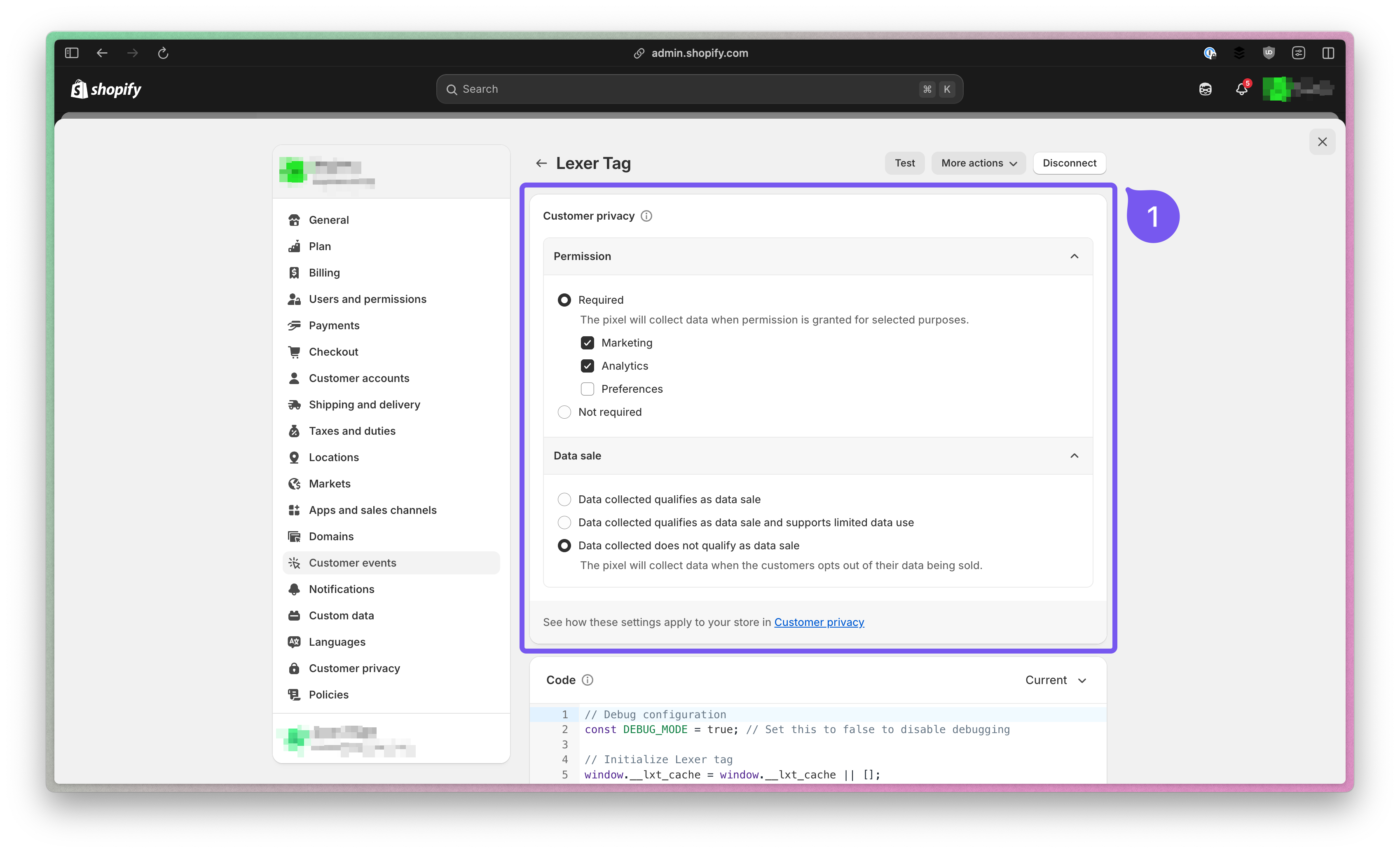Screen dimensions: 1400x853
Task: Click the Domains icon
Action: coord(294,537)
